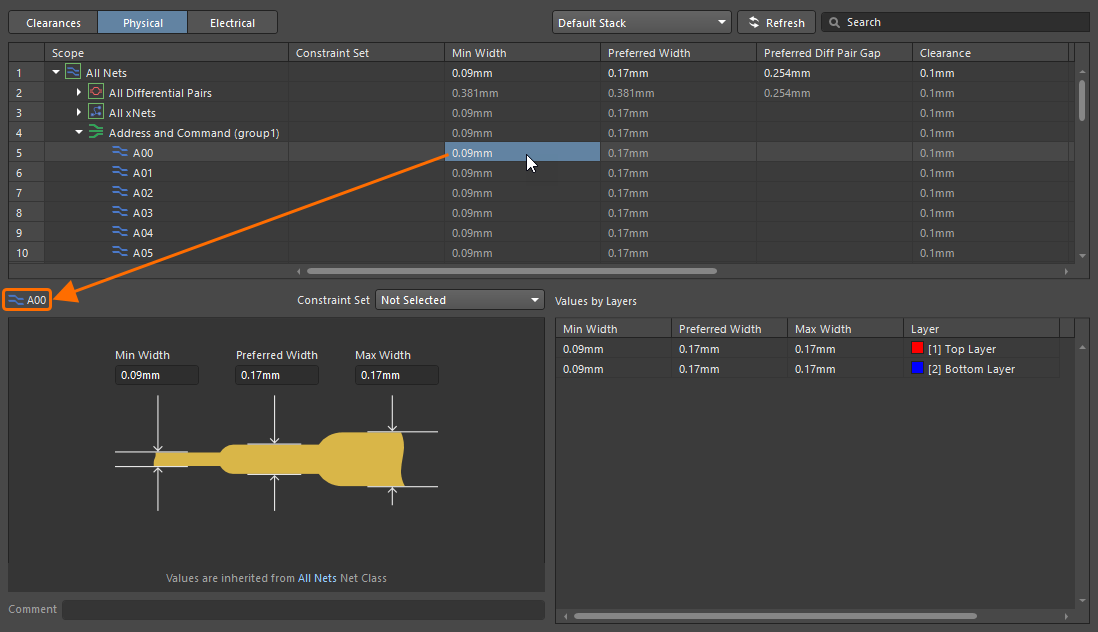
Task: Click the A05 net icon
Action: click(x=120, y=253)
